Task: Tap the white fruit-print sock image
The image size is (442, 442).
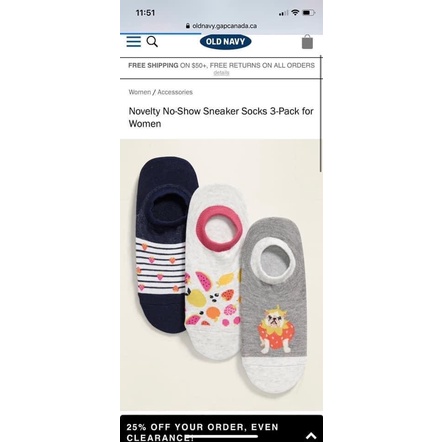Action: (x=215, y=272)
